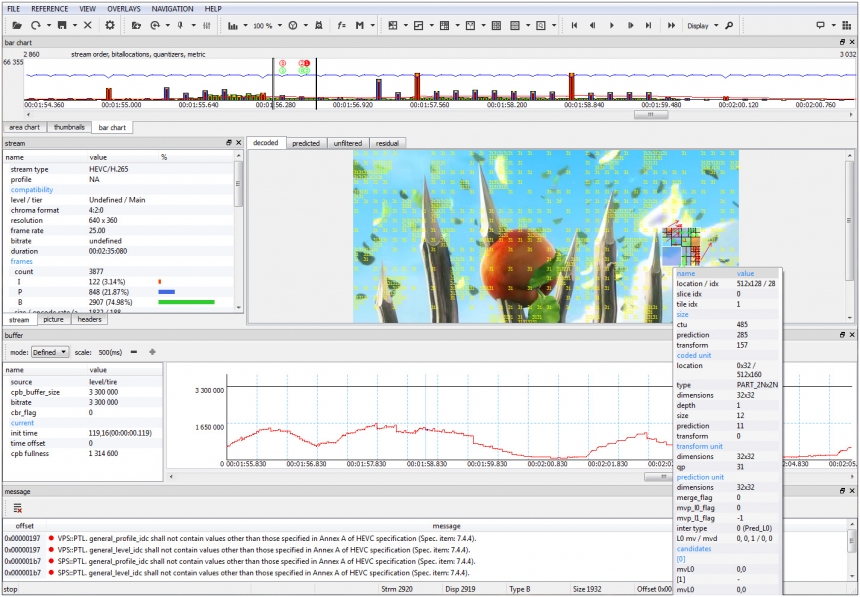The image size is (860, 597).
Task: Step forward one frame
Action: [x=630, y=25]
